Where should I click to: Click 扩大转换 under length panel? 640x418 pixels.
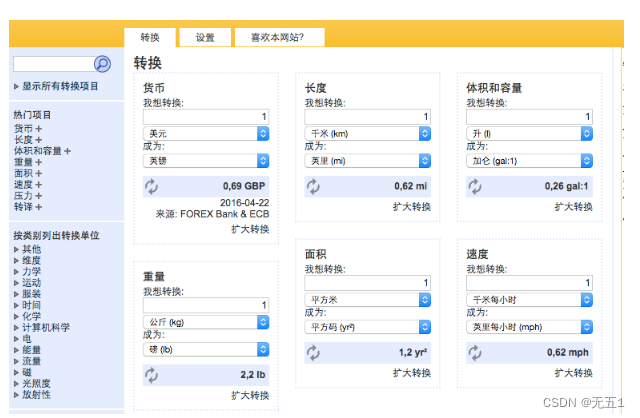click(412, 207)
